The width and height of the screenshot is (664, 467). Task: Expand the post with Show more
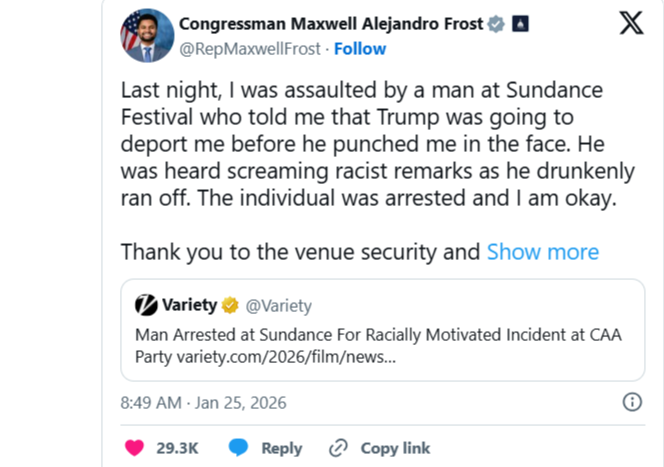[x=542, y=252]
